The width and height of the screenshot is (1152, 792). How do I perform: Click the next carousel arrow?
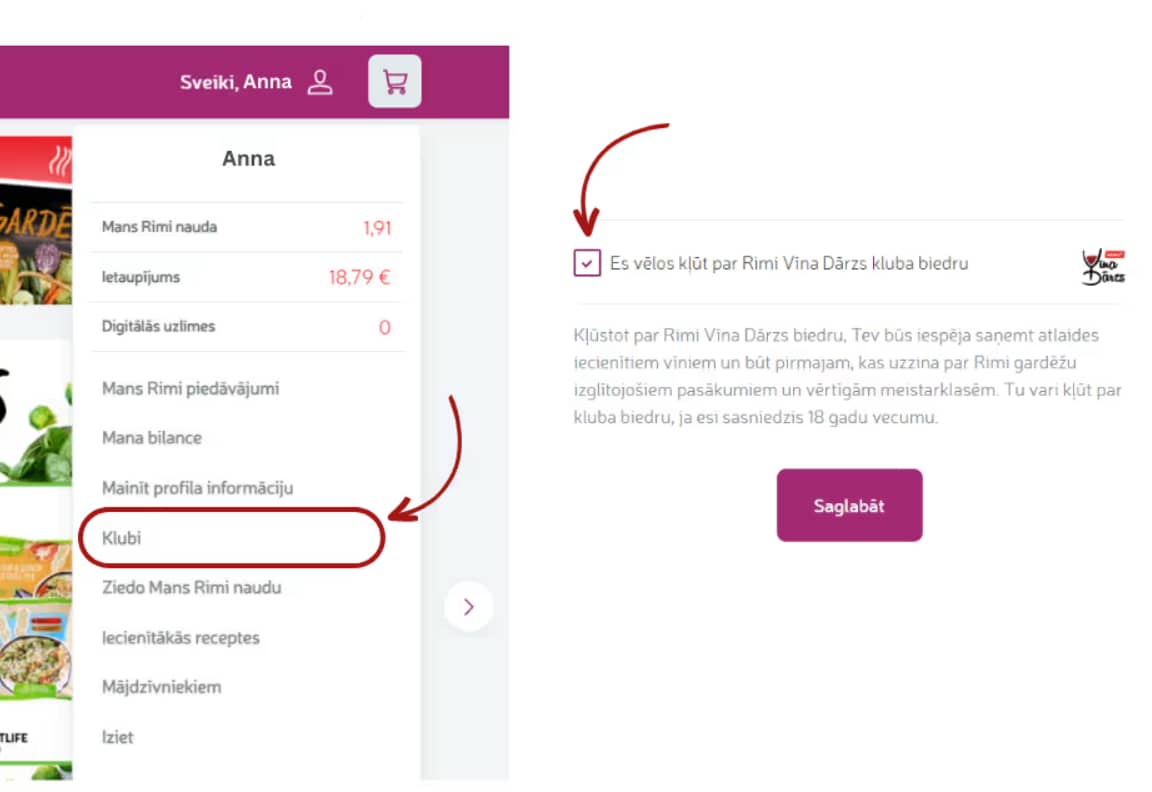(x=469, y=606)
